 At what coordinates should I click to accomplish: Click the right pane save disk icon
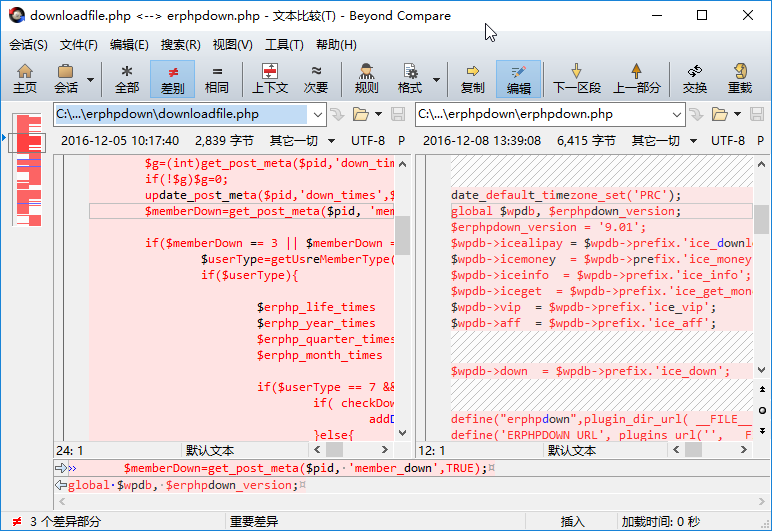(757, 115)
